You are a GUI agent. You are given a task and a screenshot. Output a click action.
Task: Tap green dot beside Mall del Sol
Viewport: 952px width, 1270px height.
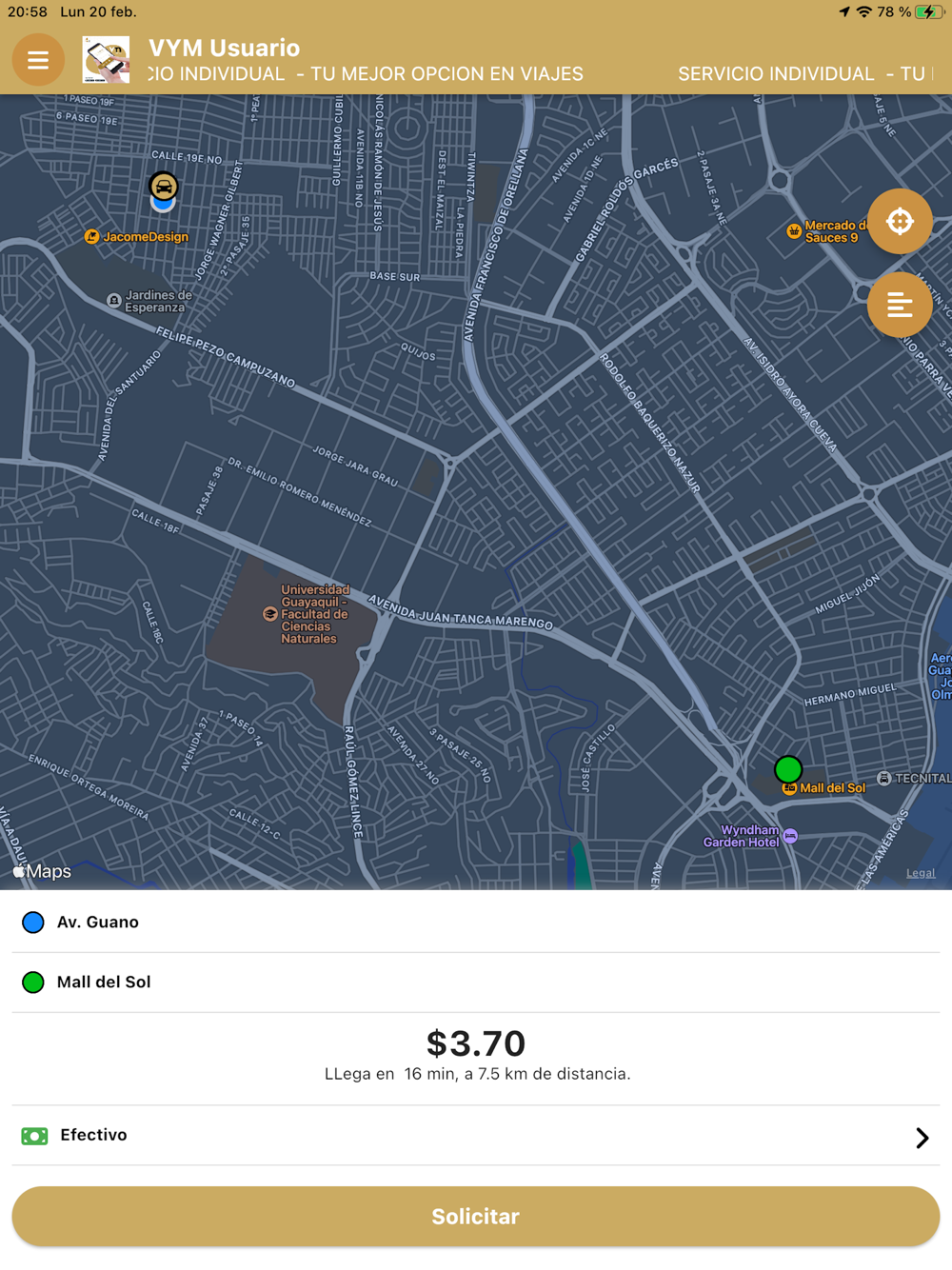(33, 982)
